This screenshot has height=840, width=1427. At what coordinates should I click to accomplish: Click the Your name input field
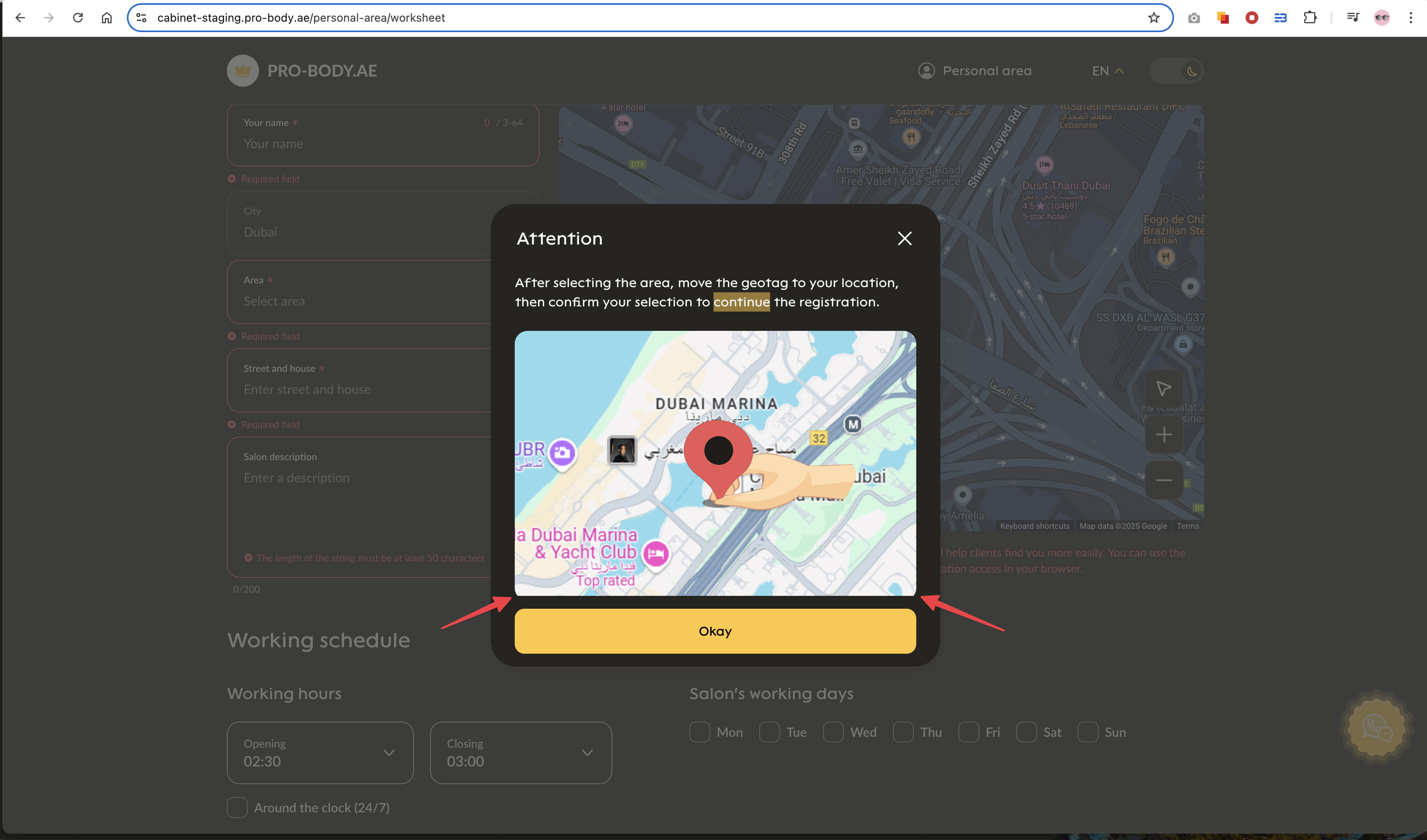point(383,143)
